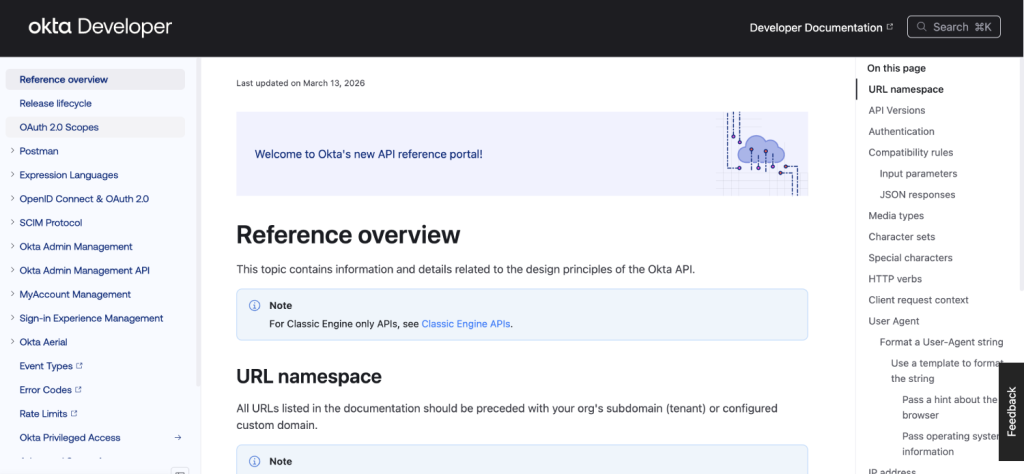The image size is (1024, 474).
Task: Jump to Character sets section
Action: [x=901, y=236]
